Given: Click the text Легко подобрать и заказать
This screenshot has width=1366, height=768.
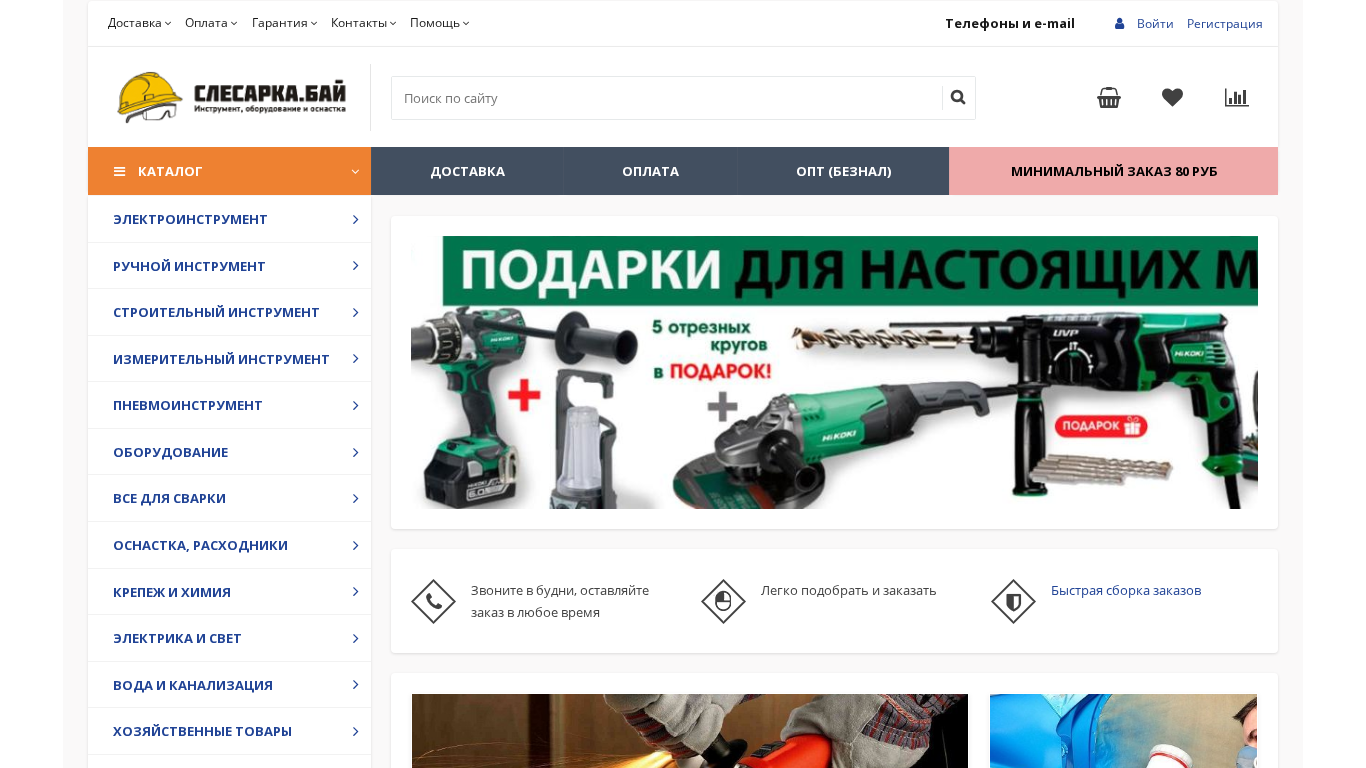Looking at the screenshot, I should click(x=849, y=590).
